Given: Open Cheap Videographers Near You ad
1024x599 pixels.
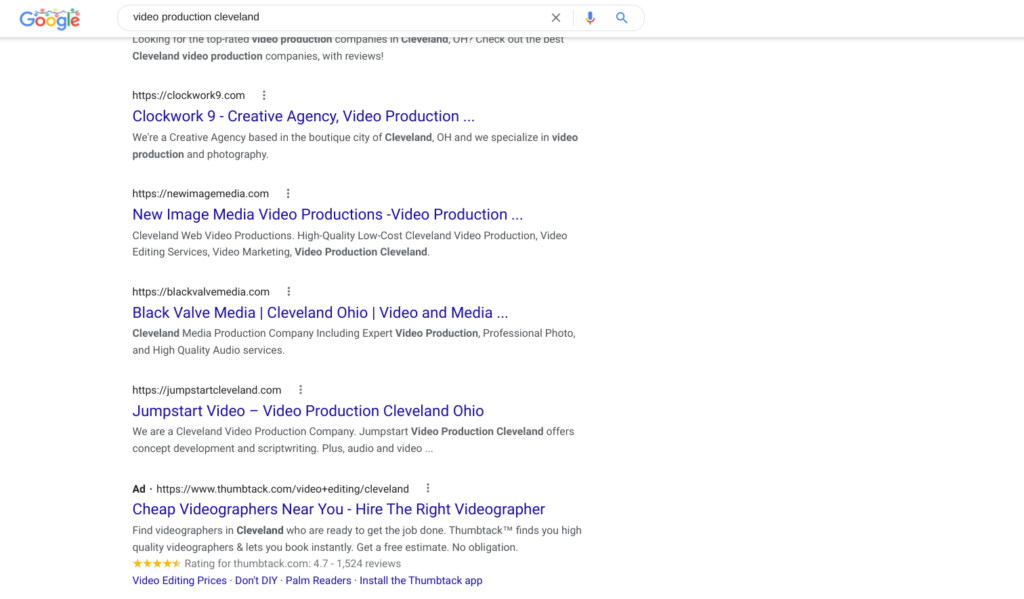Looking at the screenshot, I should tap(338, 509).
